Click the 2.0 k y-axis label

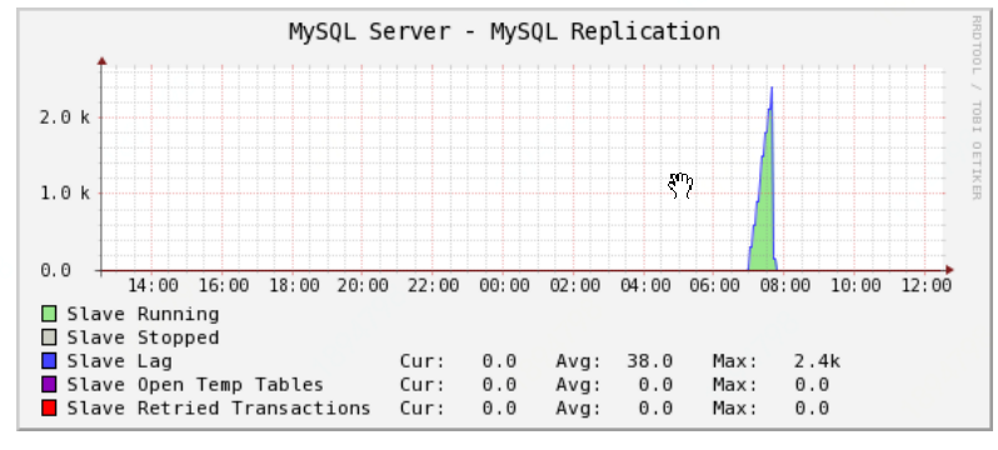[65, 117]
